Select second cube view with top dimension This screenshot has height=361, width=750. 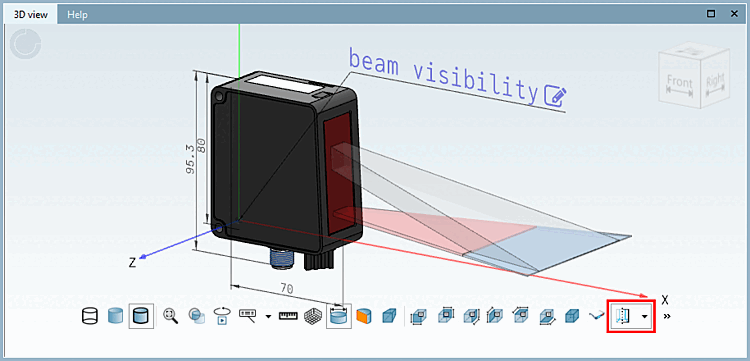(x=446, y=316)
